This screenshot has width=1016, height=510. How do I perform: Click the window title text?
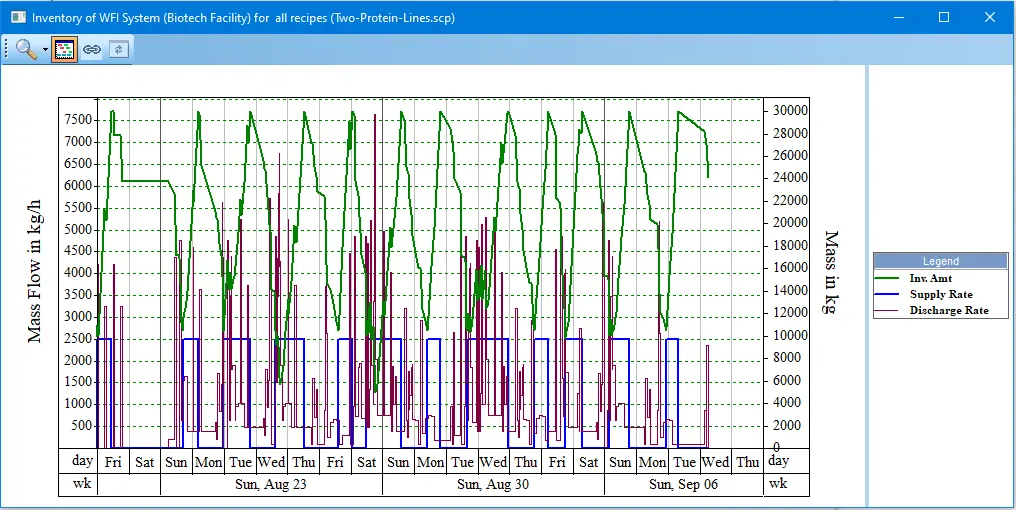[x=244, y=17]
